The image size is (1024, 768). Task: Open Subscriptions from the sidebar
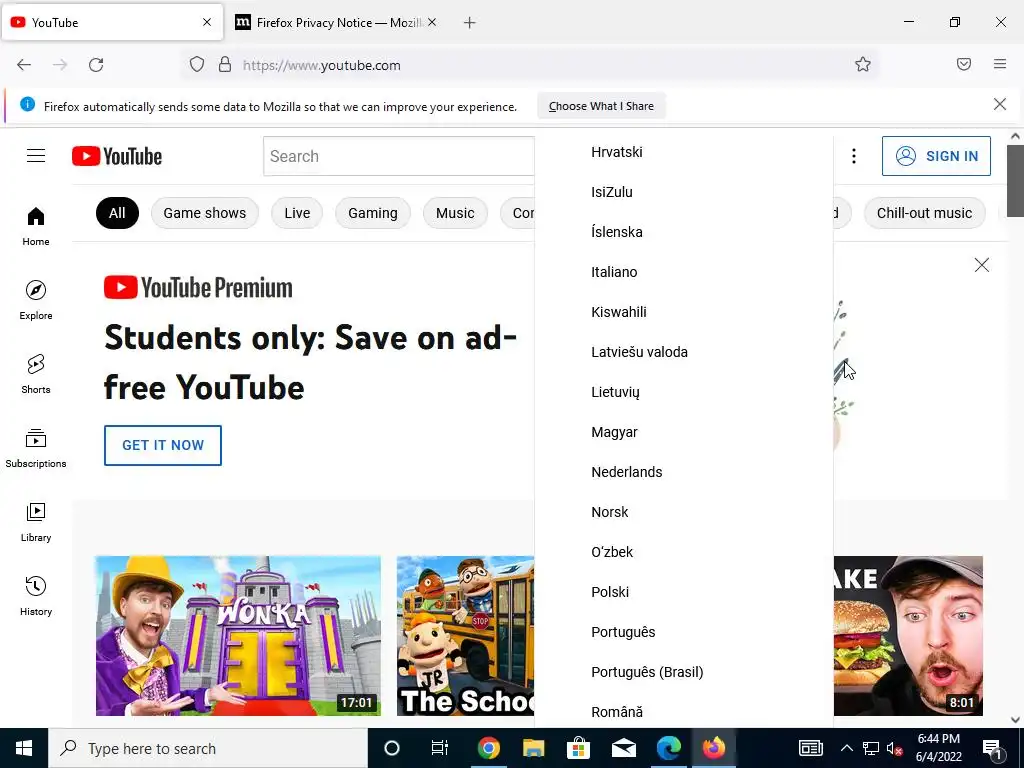36,448
